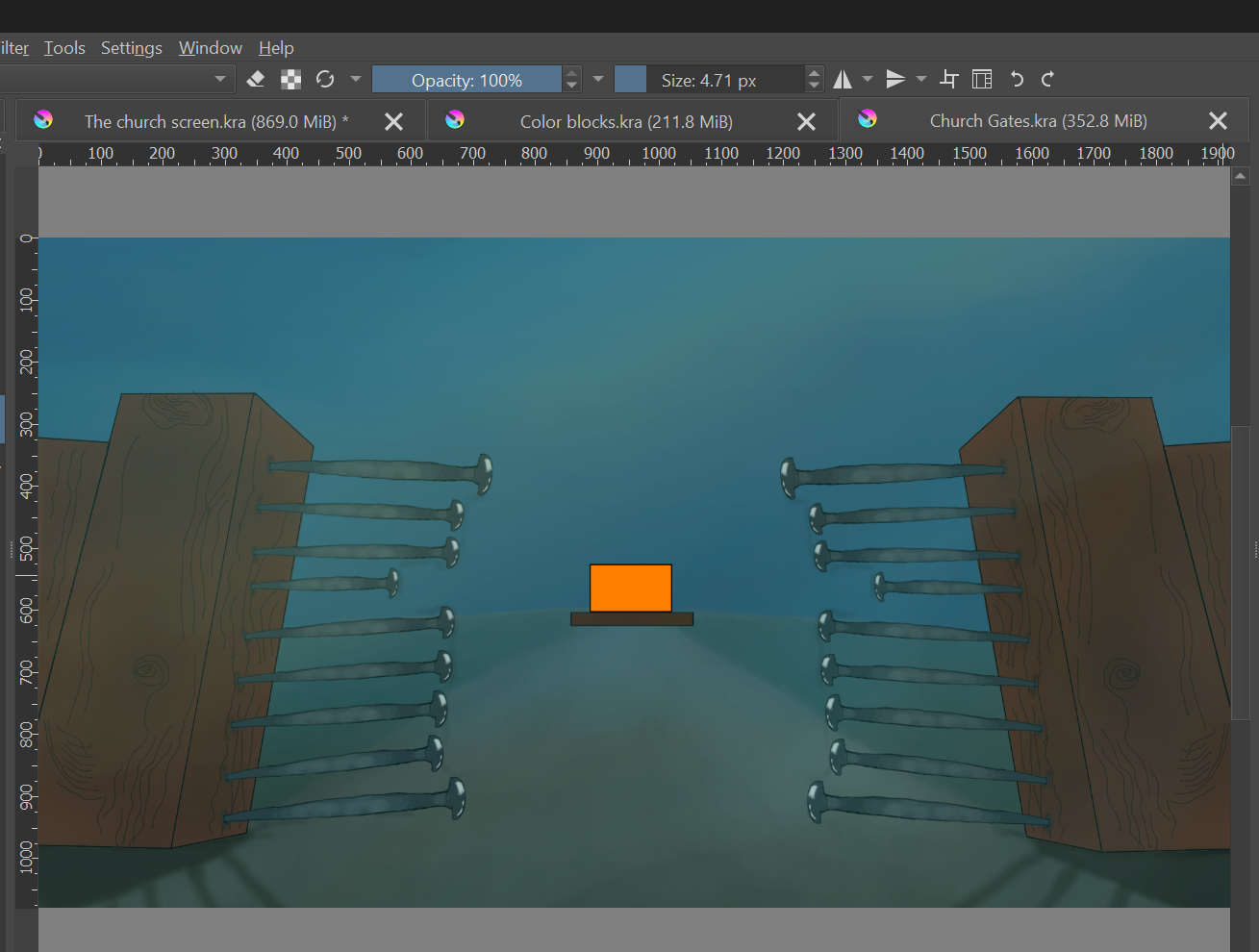The height and width of the screenshot is (952, 1259).
Task: Close the Color blocks.kra document
Action: point(806,120)
